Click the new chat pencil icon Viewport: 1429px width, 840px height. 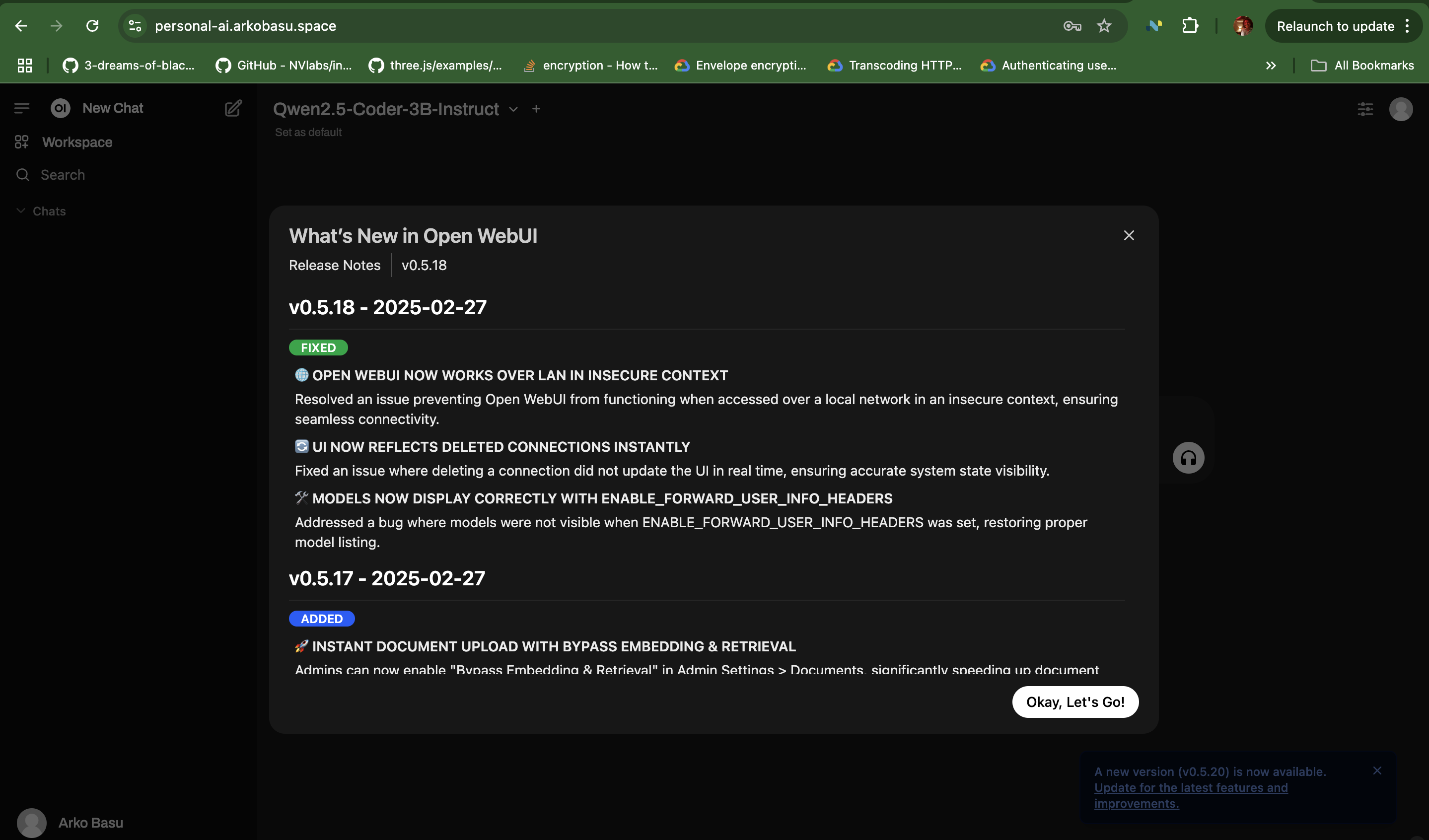(x=232, y=108)
